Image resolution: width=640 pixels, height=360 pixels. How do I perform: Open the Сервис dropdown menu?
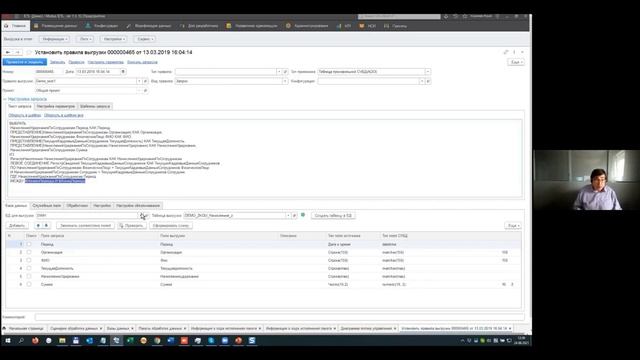(x=145, y=39)
